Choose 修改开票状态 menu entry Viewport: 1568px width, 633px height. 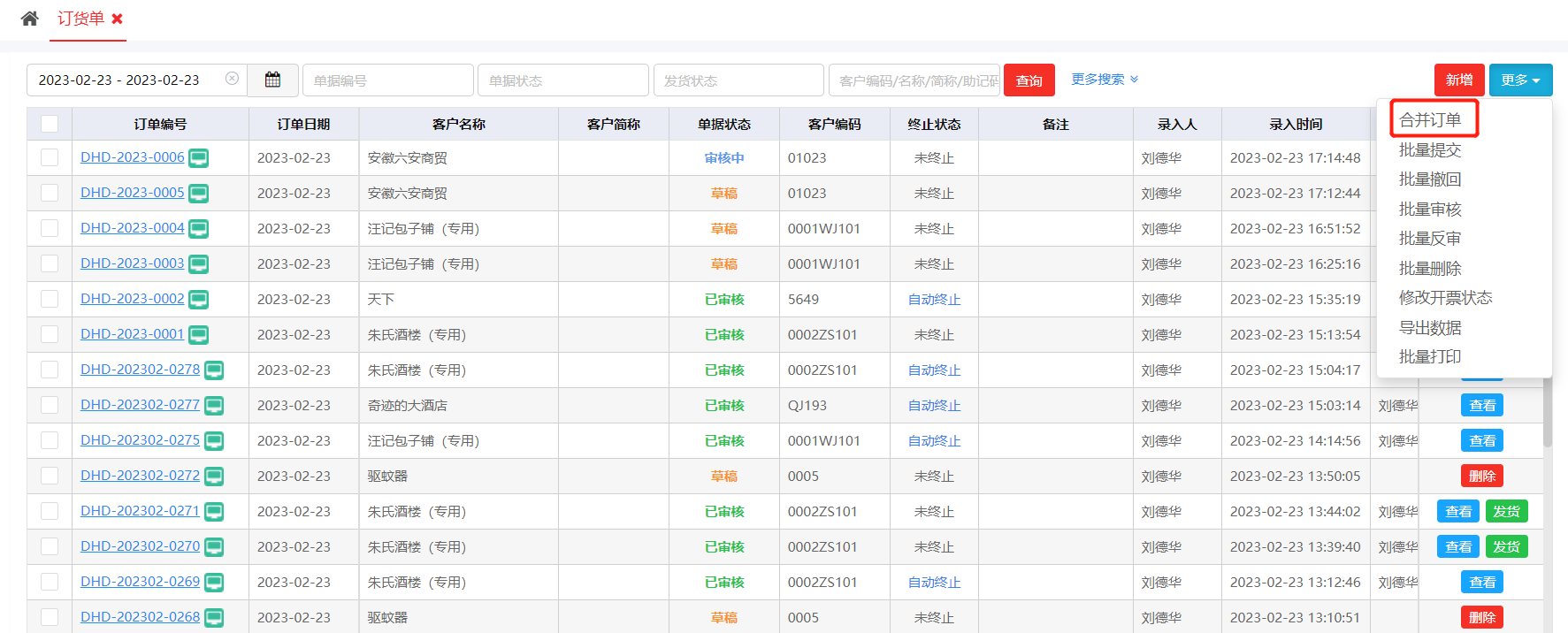(x=1445, y=298)
